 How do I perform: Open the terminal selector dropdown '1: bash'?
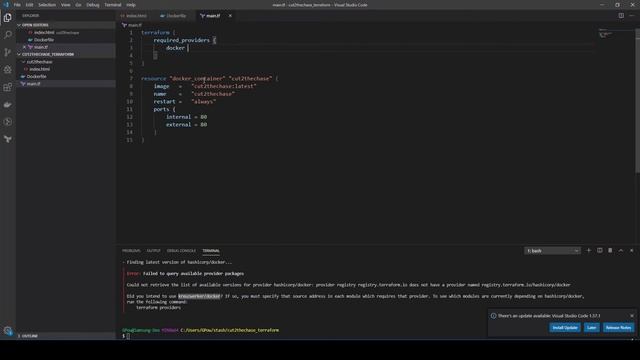click(x=552, y=251)
